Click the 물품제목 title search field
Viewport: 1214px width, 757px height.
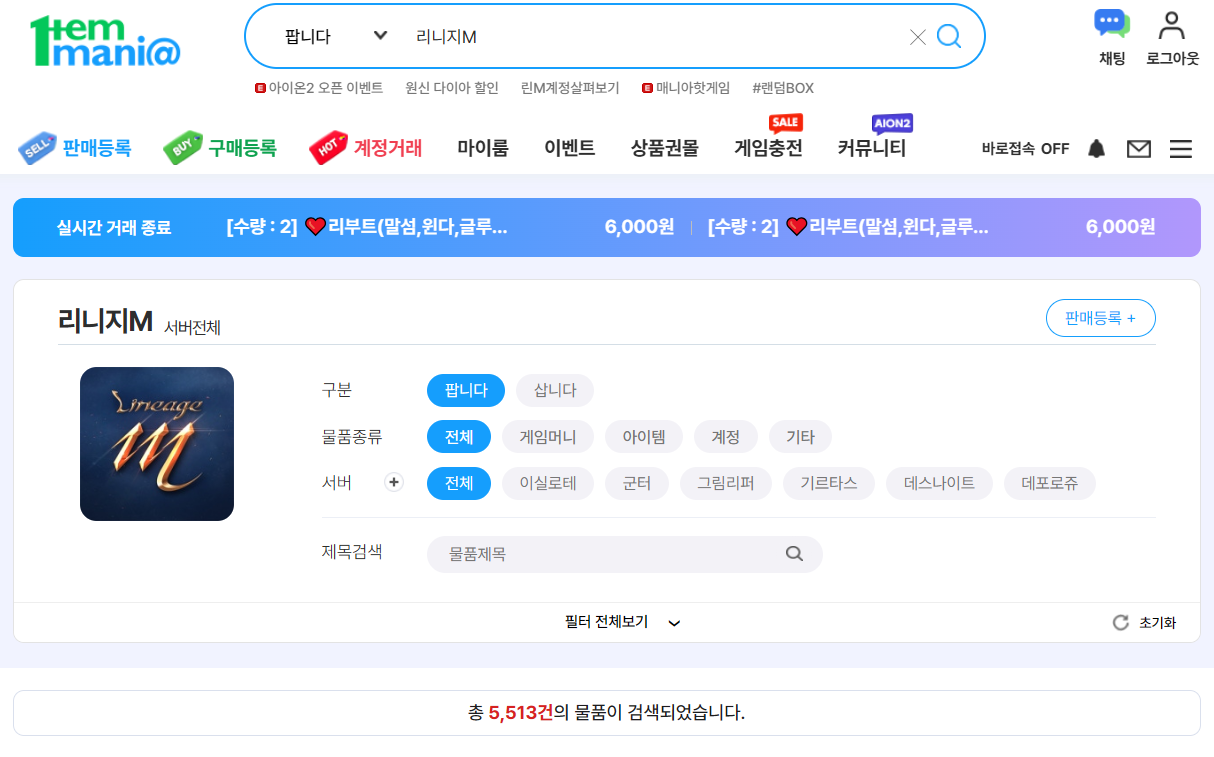pos(625,554)
